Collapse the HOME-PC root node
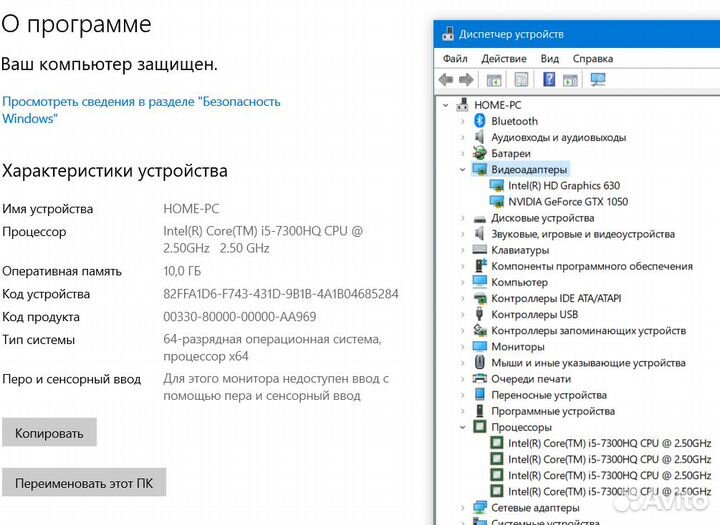The image size is (720, 525). 445,105
